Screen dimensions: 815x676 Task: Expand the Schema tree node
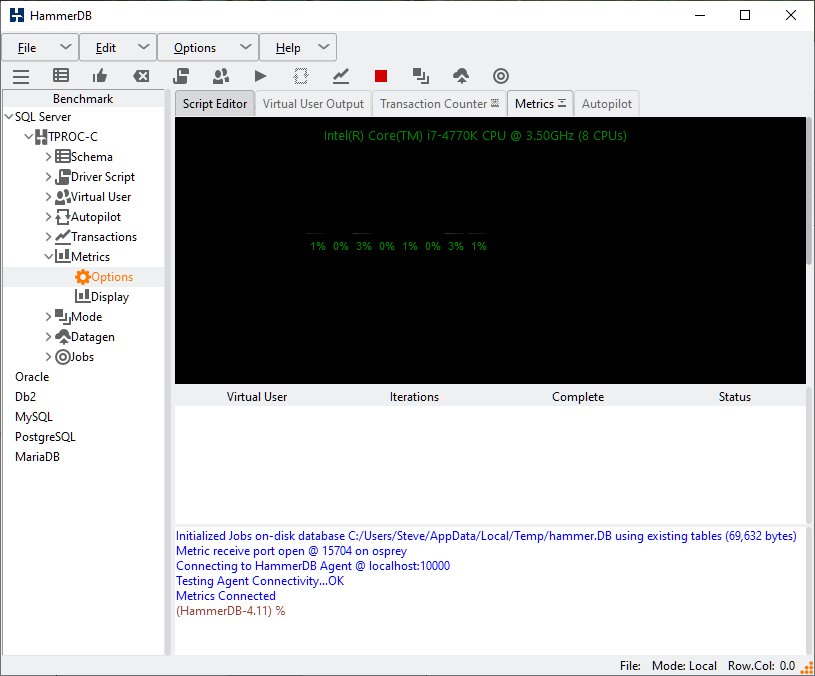[49, 157]
